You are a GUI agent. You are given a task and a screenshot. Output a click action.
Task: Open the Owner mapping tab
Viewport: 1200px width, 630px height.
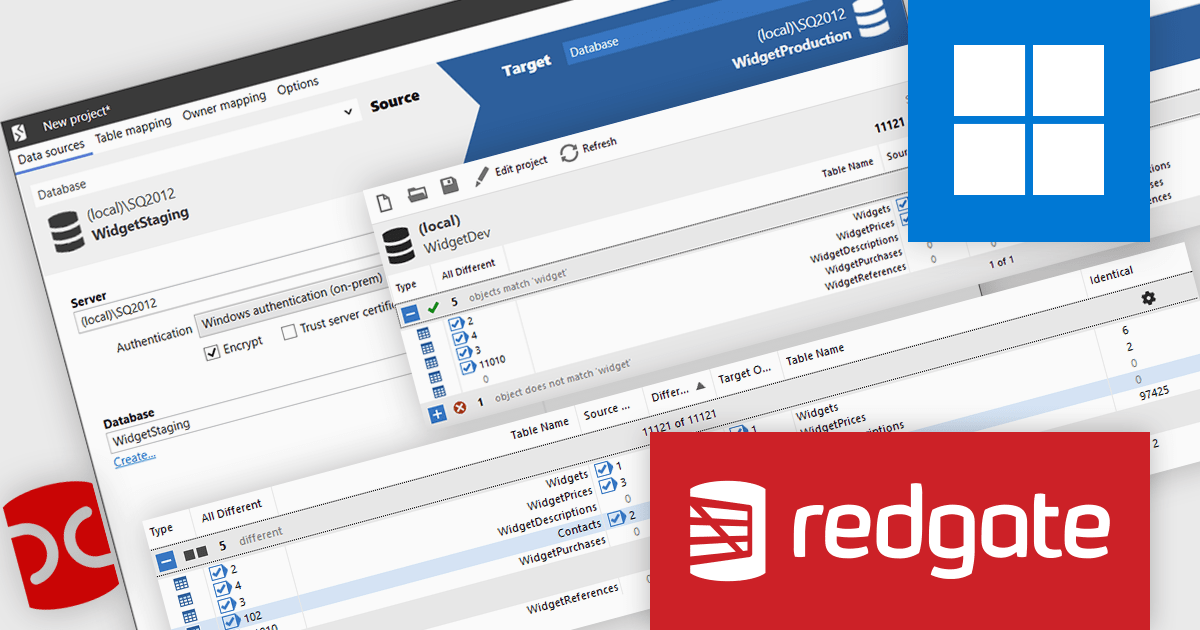point(224,104)
